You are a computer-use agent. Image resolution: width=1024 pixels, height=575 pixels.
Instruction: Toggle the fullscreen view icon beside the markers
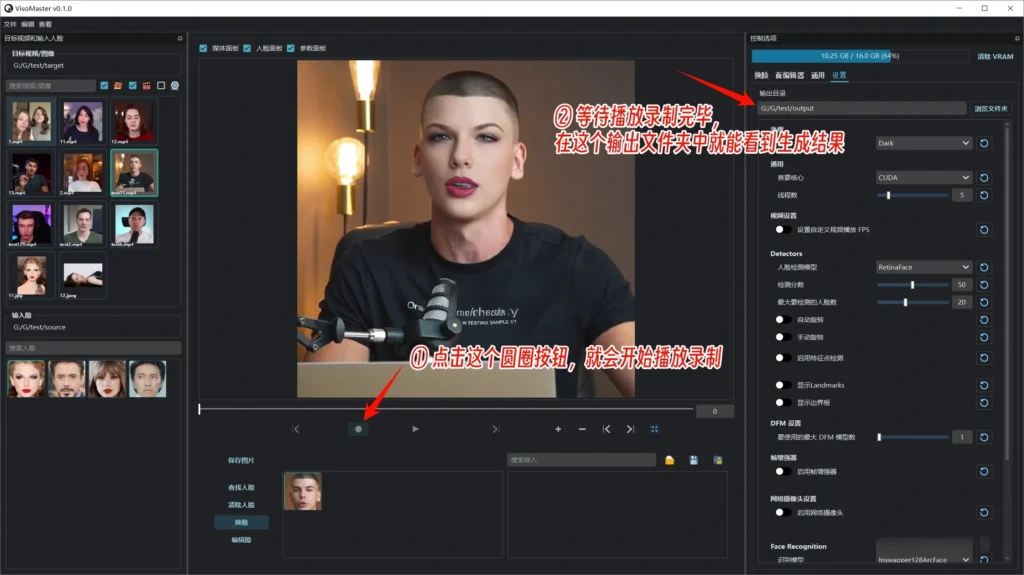coord(655,429)
